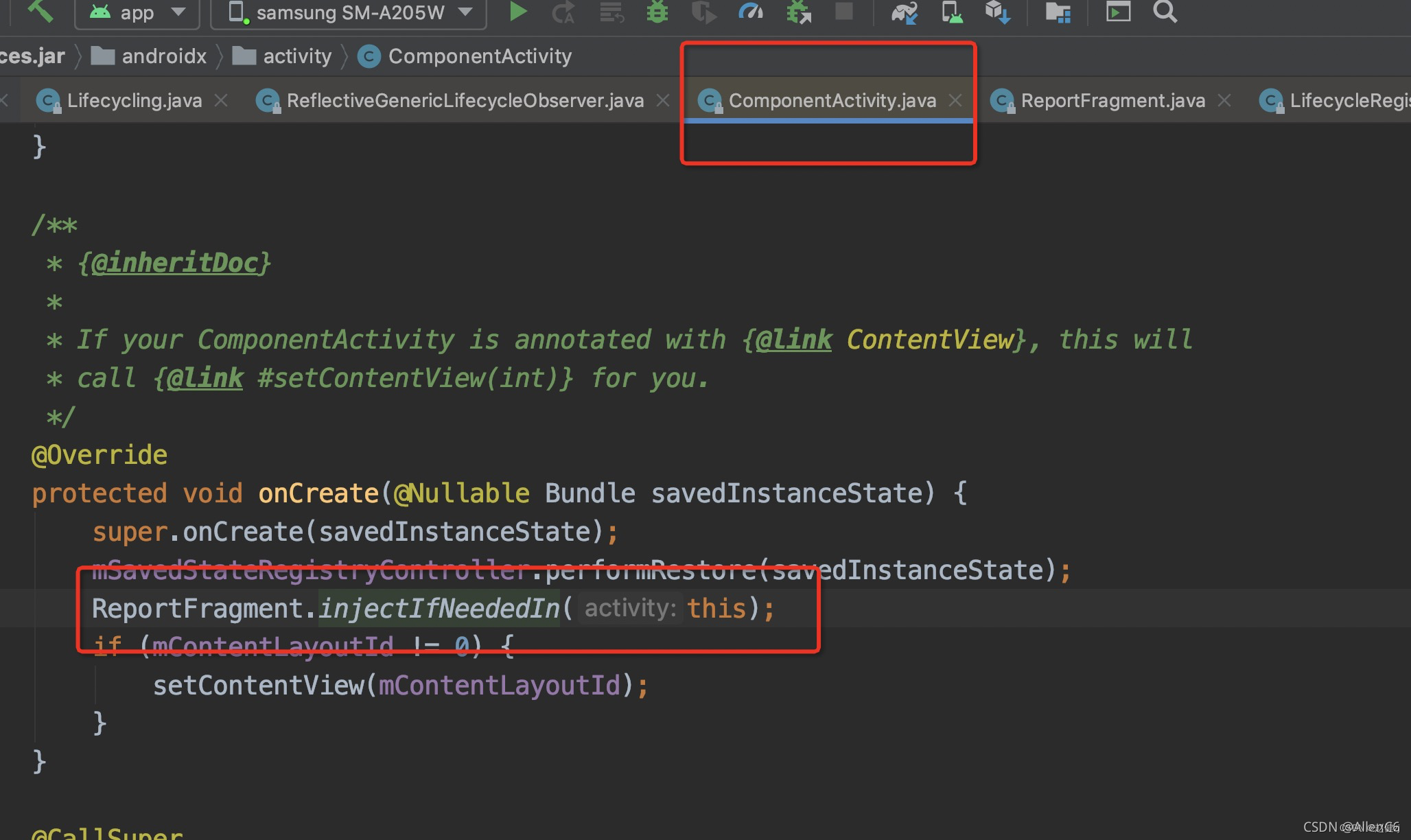Click the androidx breadcrumb folder
The width and height of the screenshot is (1411, 840).
pyautogui.click(x=163, y=56)
